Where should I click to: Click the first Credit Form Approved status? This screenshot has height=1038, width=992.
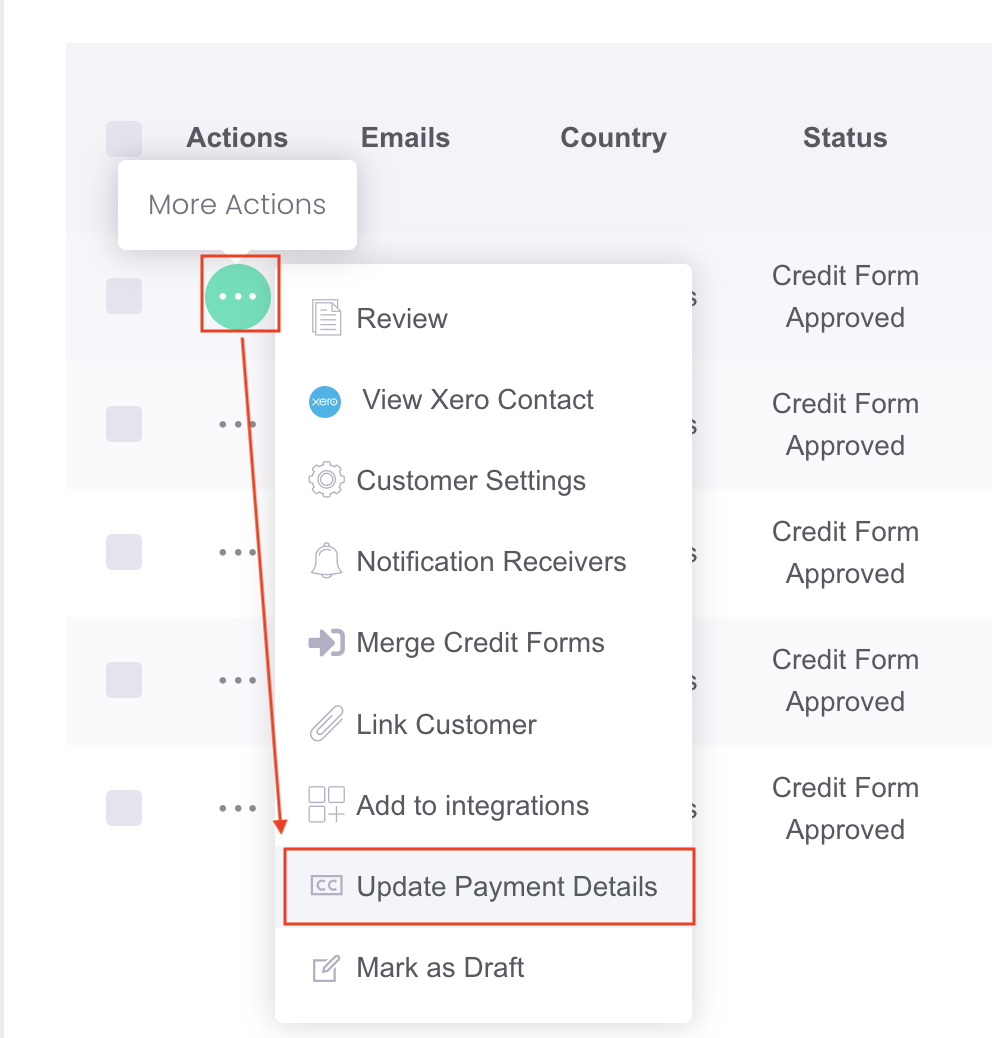coord(845,296)
